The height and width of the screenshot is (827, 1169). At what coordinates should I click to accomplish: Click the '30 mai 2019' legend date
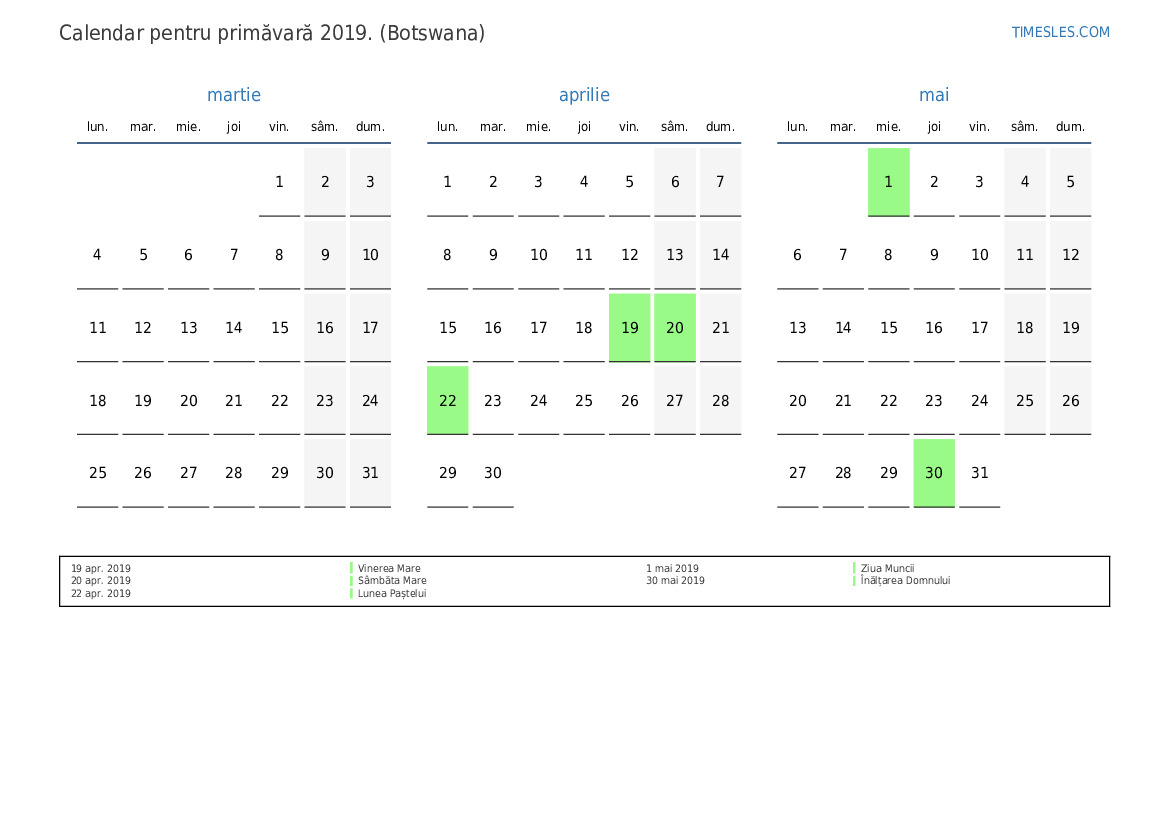point(675,581)
